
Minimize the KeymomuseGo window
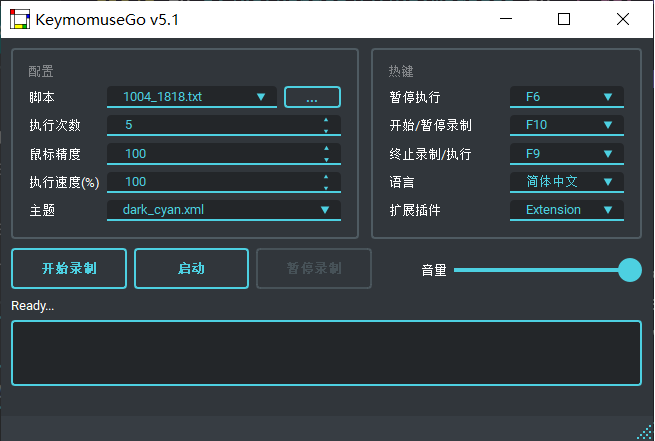tap(506, 19)
